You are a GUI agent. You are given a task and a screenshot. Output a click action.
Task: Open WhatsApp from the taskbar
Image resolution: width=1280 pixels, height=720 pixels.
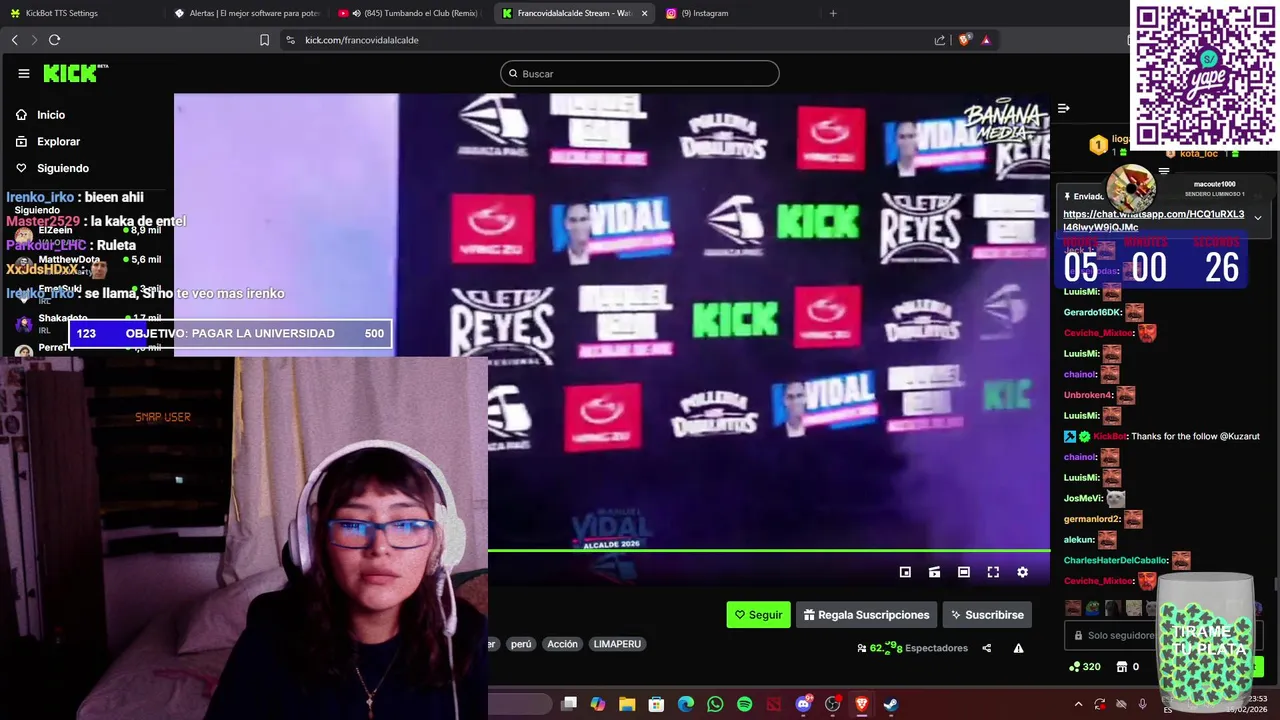715,704
